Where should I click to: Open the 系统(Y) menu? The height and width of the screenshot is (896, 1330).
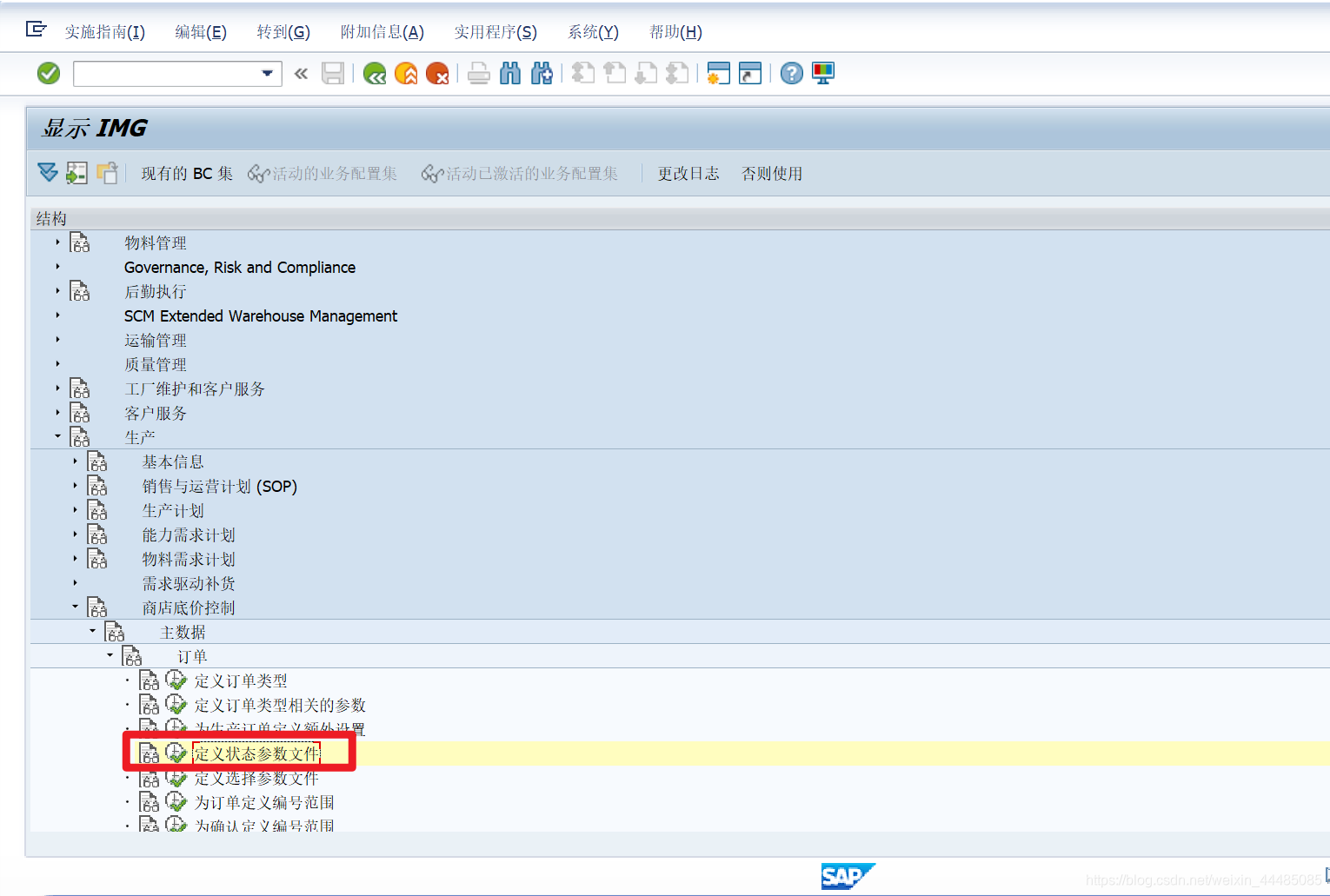pyautogui.click(x=593, y=32)
